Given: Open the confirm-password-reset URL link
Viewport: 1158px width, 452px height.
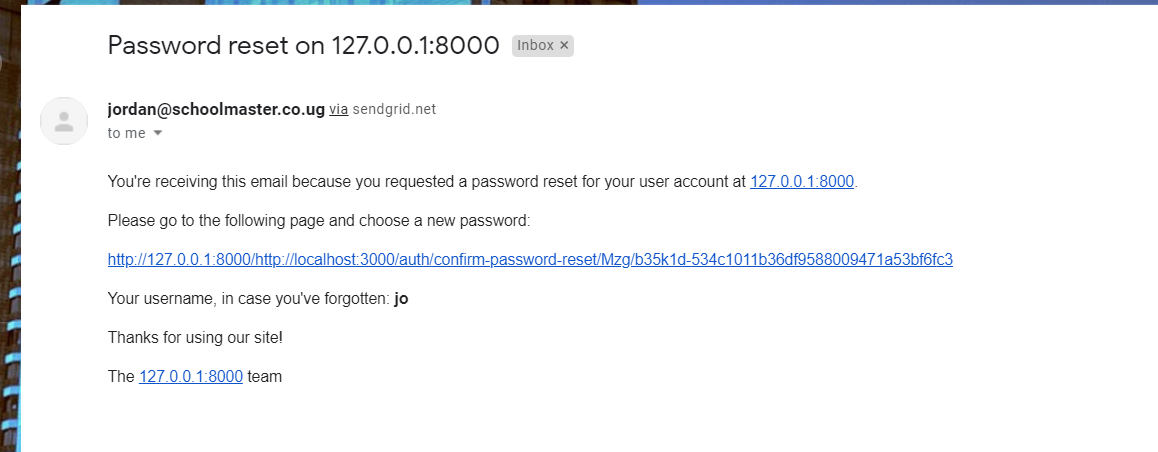Looking at the screenshot, I should point(530,260).
